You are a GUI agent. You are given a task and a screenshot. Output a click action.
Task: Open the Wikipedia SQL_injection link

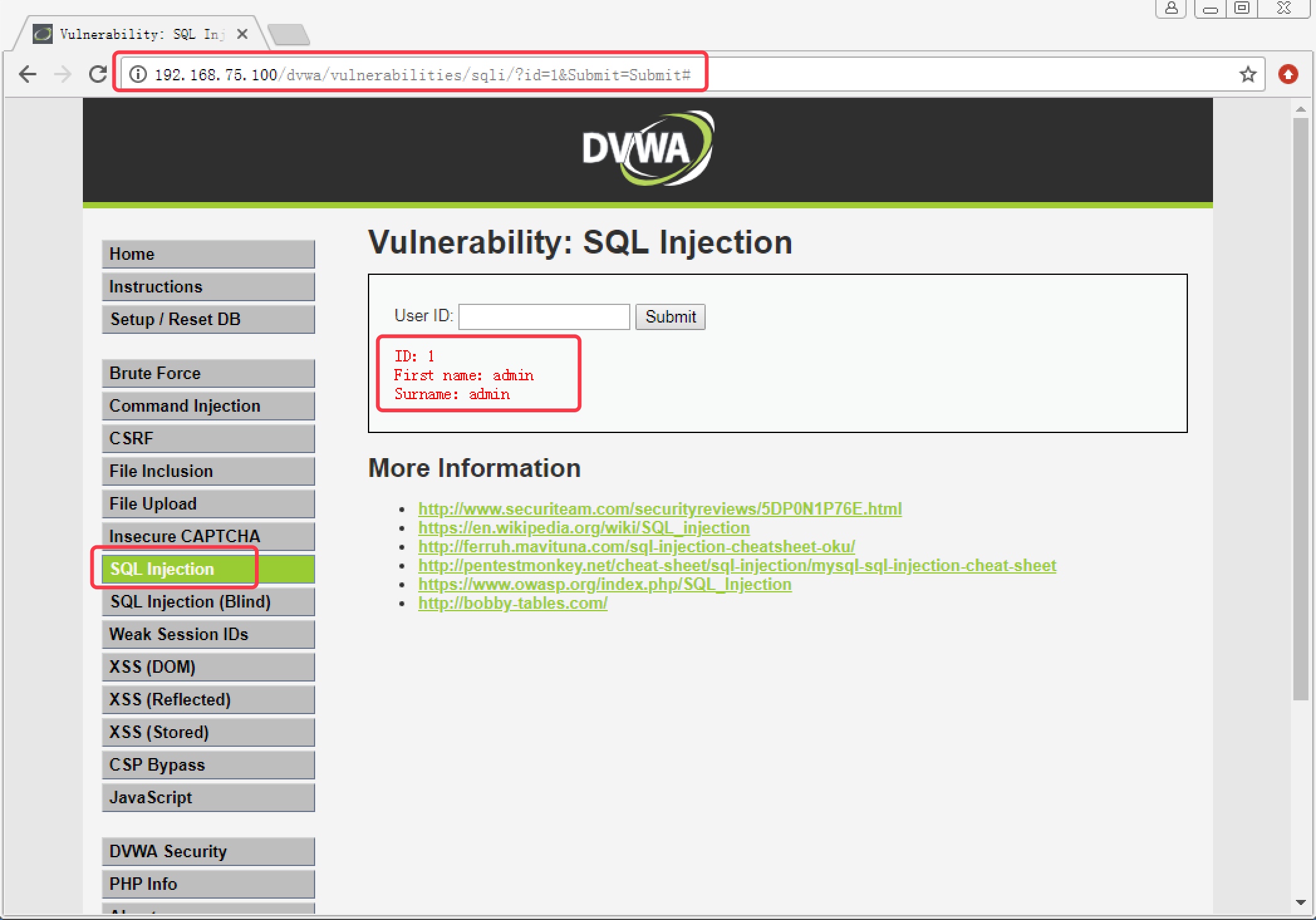click(x=583, y=528)
